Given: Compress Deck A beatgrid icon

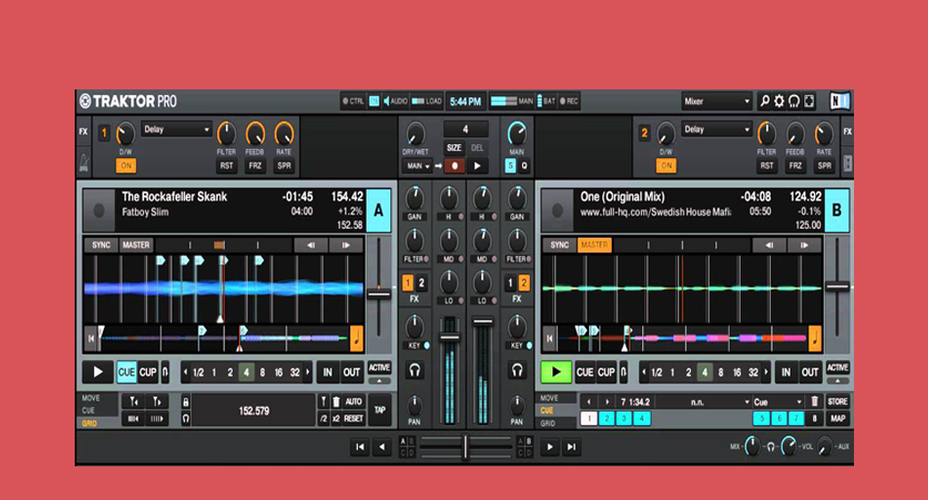Looking at the screenshot, I should [x=134, y=418].
